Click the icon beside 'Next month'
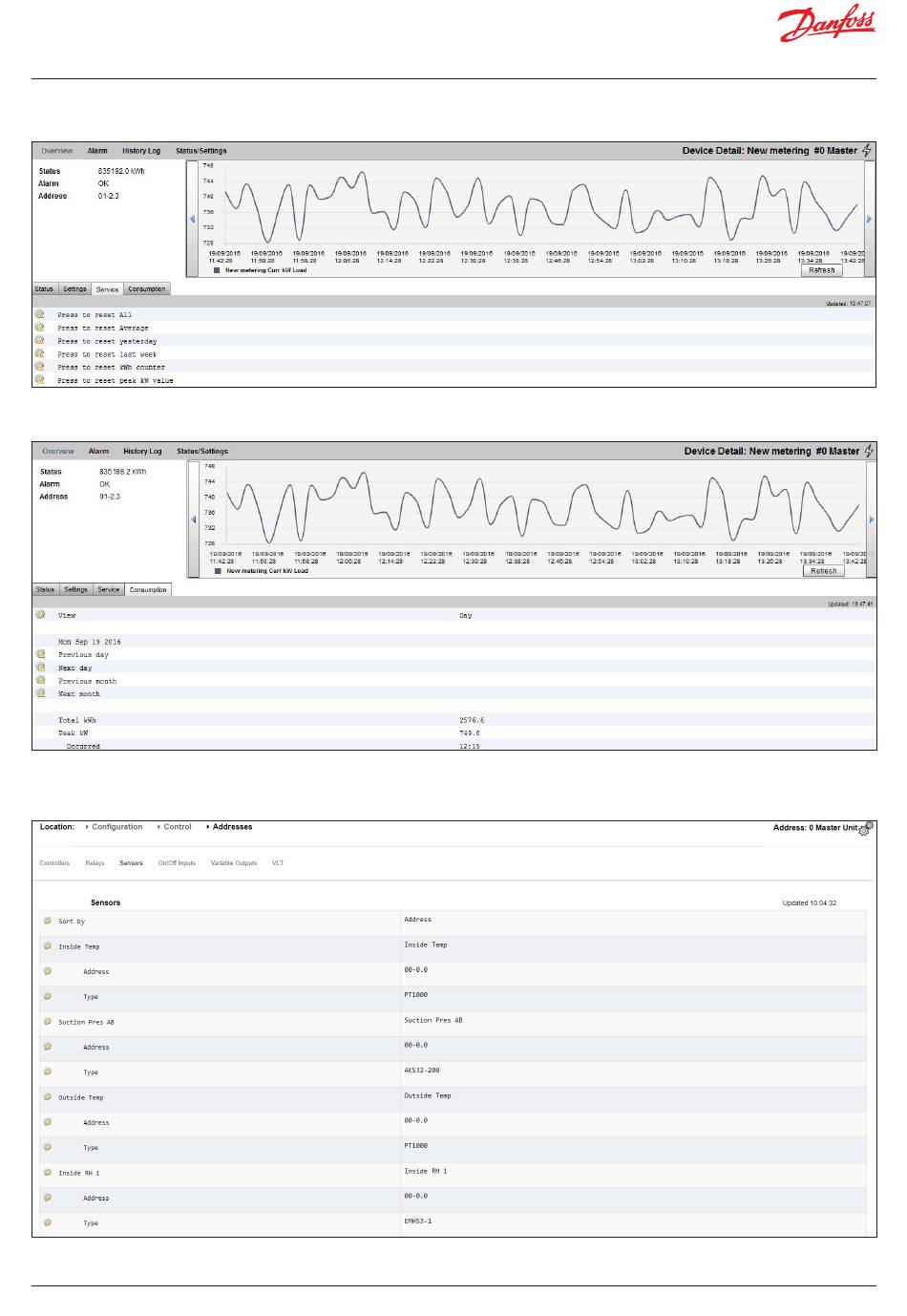 [x=40, y=693]
